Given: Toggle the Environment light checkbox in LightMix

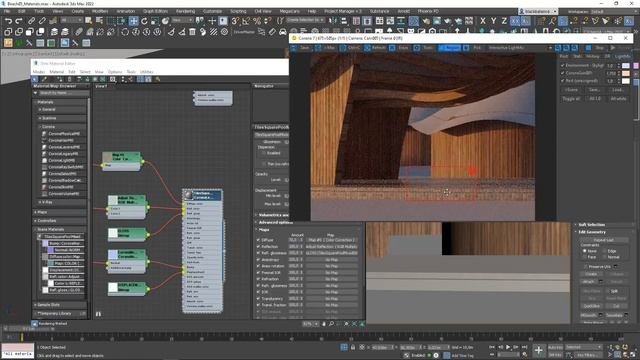Looking at the screenshot, I should click(562, 65).
